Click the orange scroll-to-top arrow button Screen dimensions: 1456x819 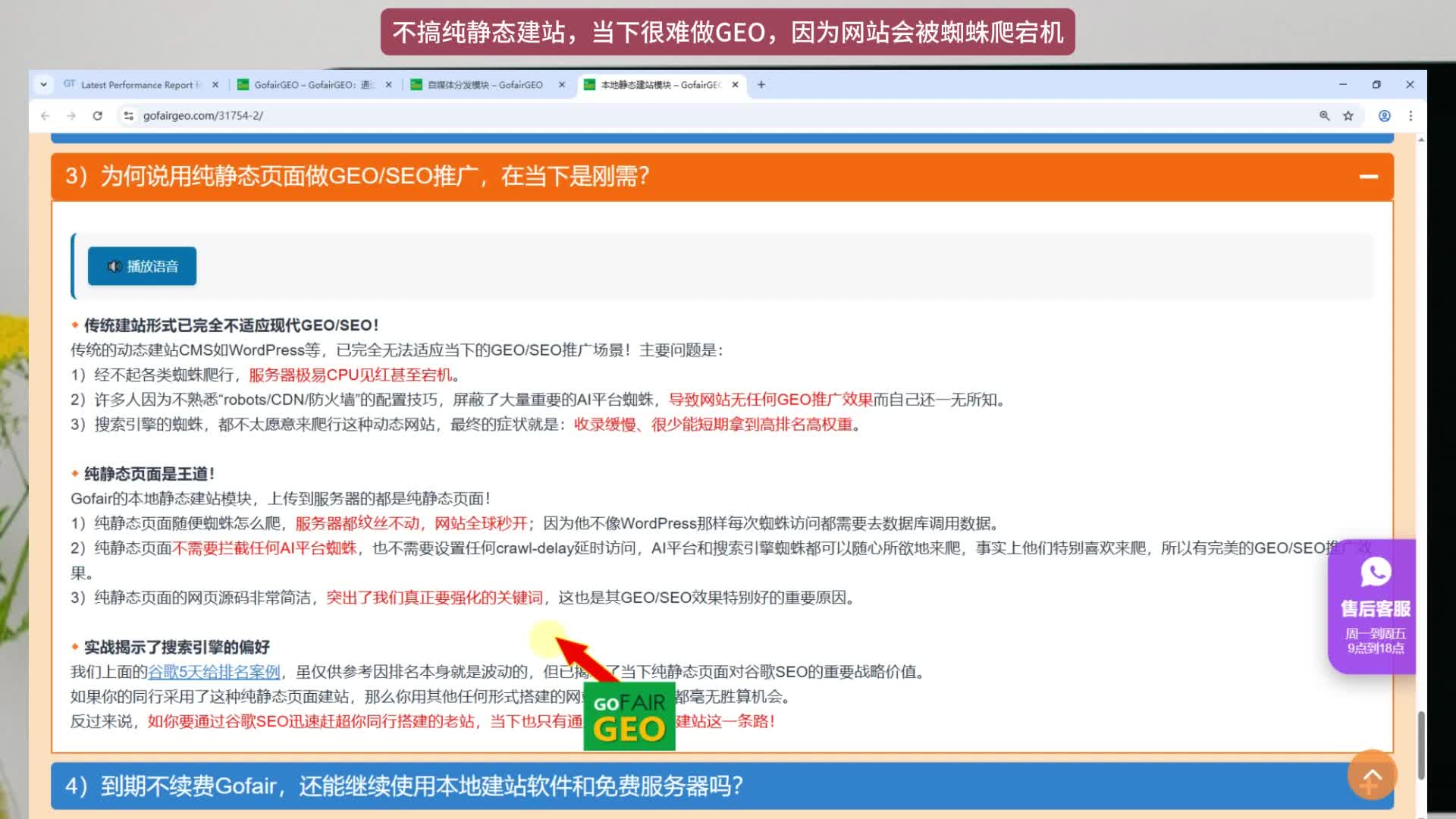(1372, 775)
